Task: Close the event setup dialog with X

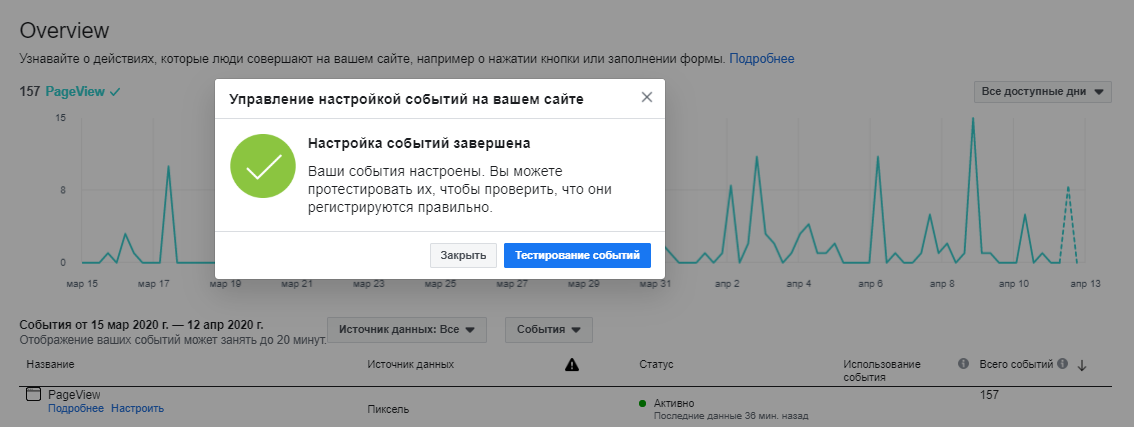Action: 646,97
